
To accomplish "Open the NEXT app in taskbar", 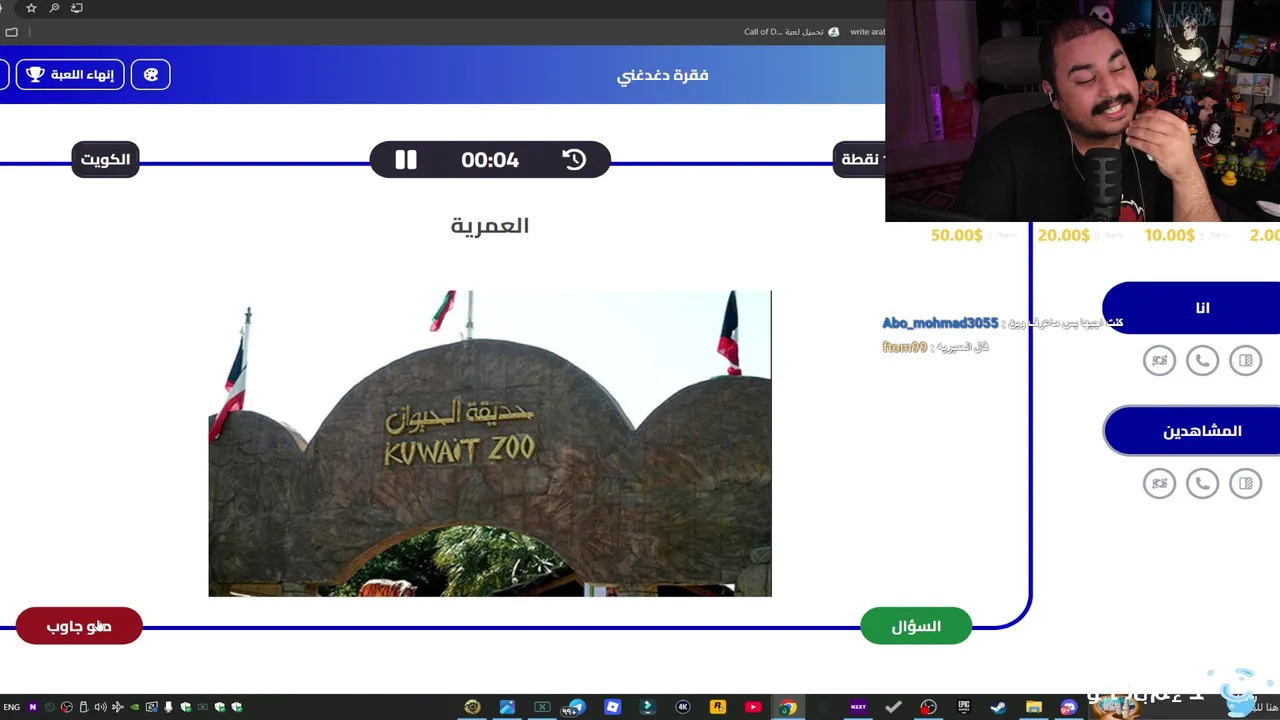I will 858,707.
